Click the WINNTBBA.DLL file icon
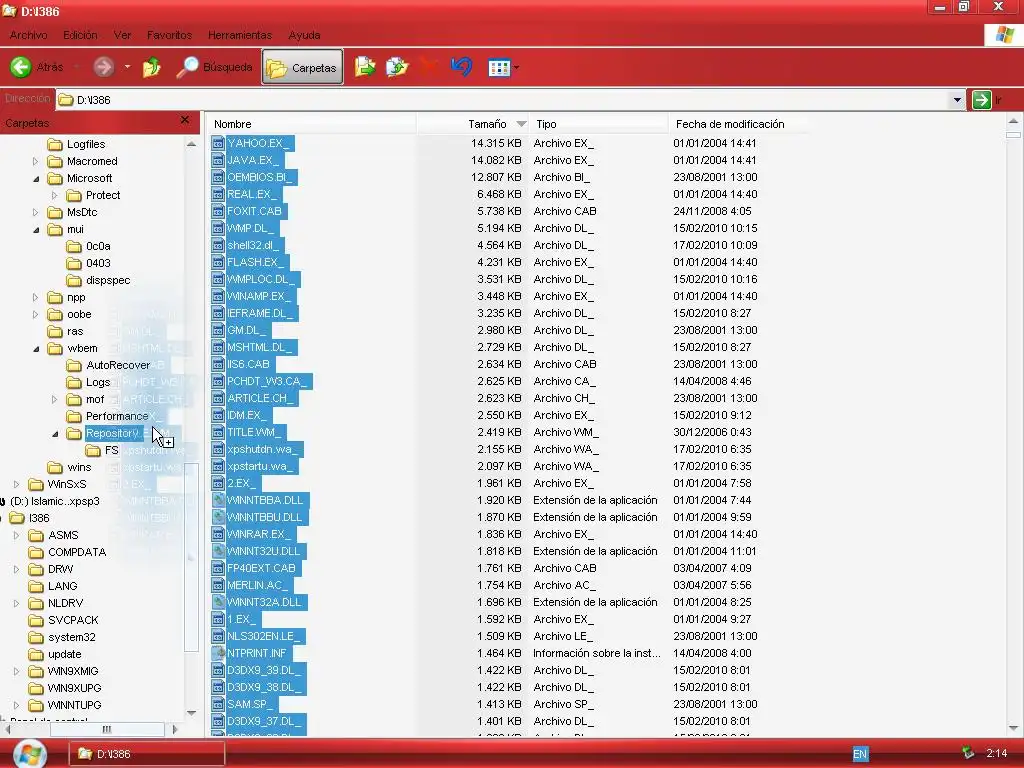The image size is (1024, 768). pyautogui.click(x=218, y=500)
